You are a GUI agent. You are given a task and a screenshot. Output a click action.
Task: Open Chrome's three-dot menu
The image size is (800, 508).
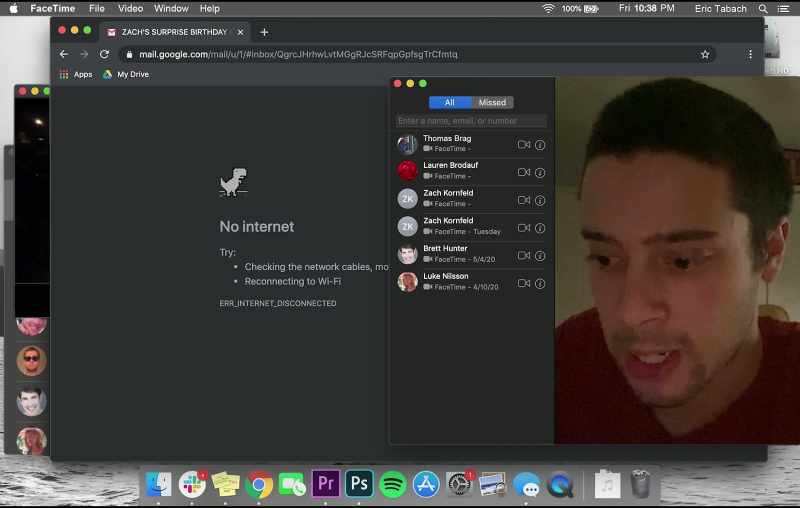pos(750,54)
